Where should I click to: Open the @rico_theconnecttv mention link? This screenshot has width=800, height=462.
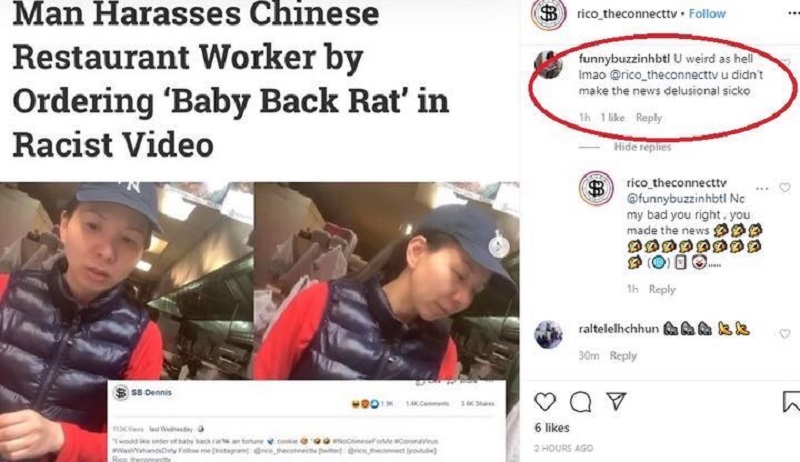(663, 75)
